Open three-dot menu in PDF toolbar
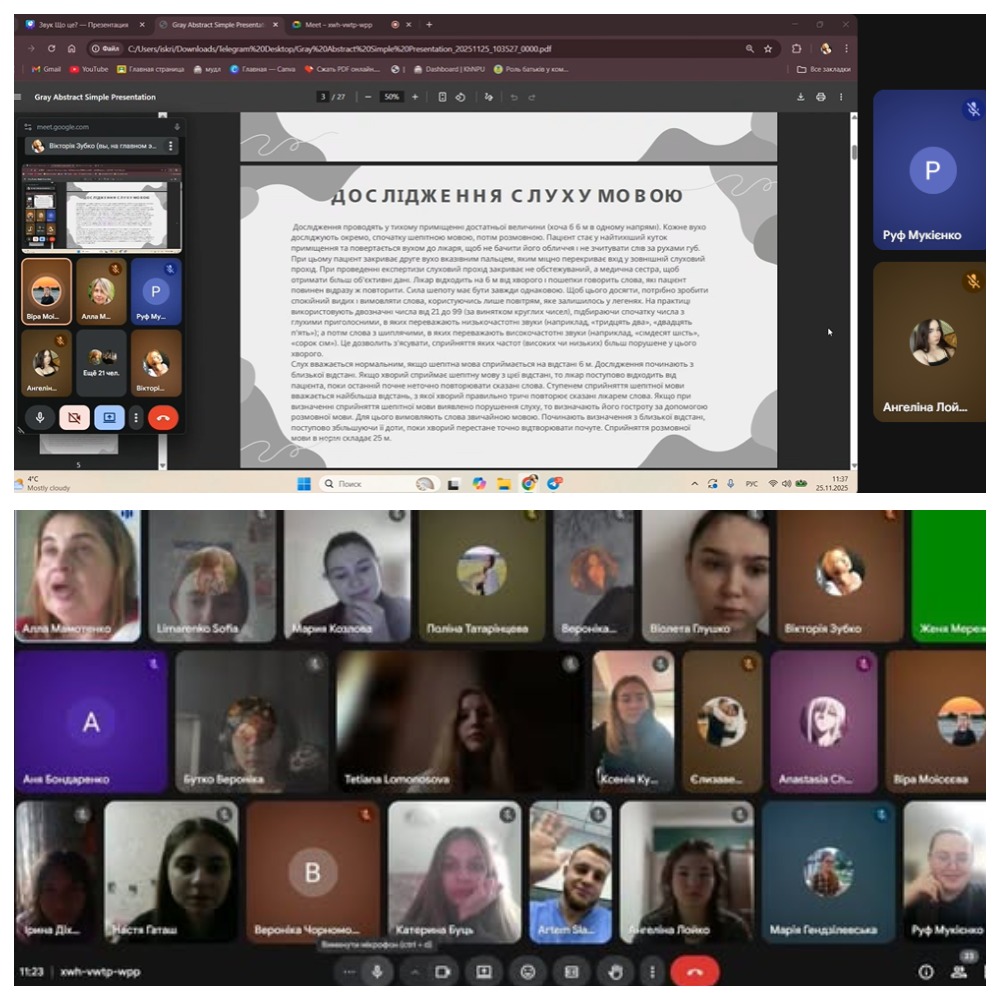 pyautogui.click(x=840, y=97)
